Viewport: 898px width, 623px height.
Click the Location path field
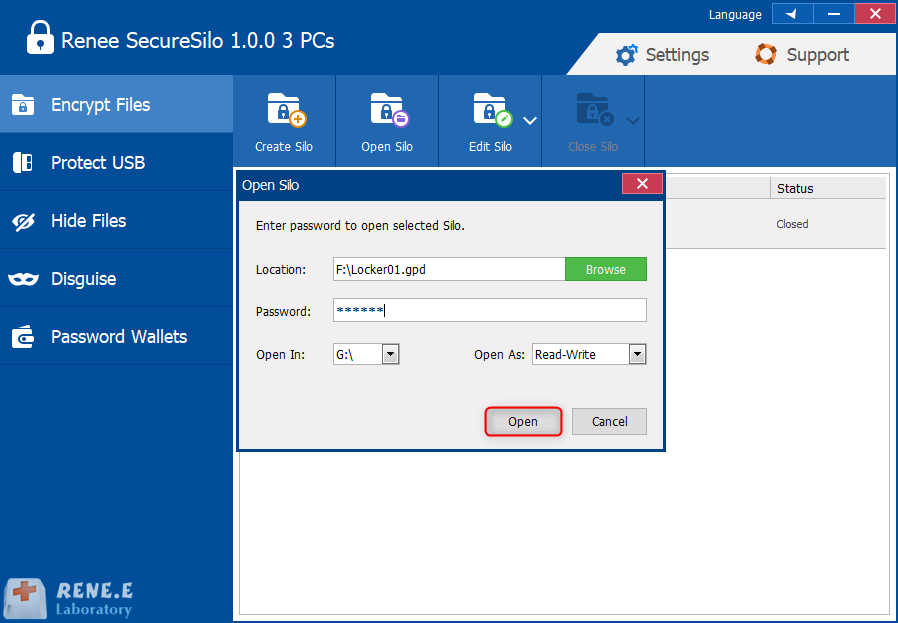point(448,269)
